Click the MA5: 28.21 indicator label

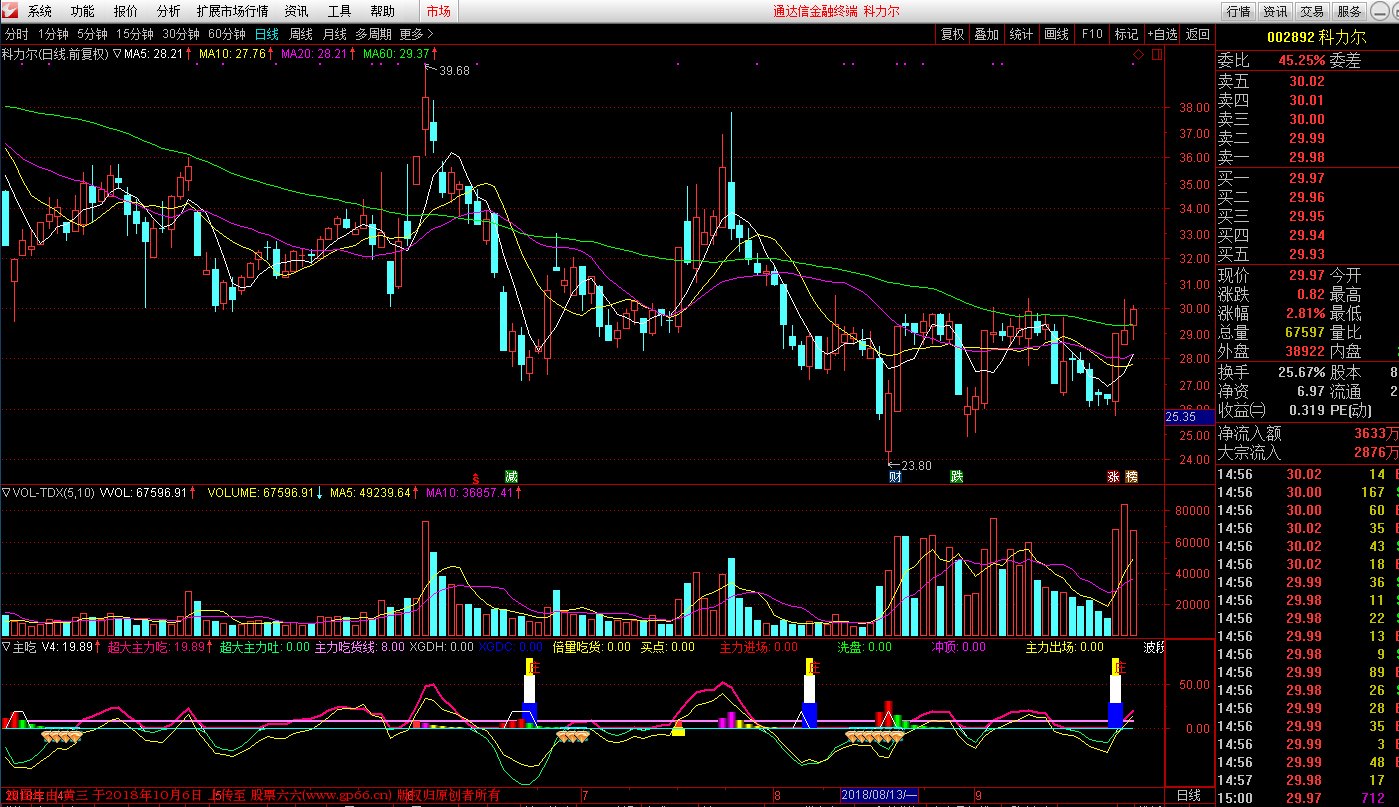[x=156, y=54]
